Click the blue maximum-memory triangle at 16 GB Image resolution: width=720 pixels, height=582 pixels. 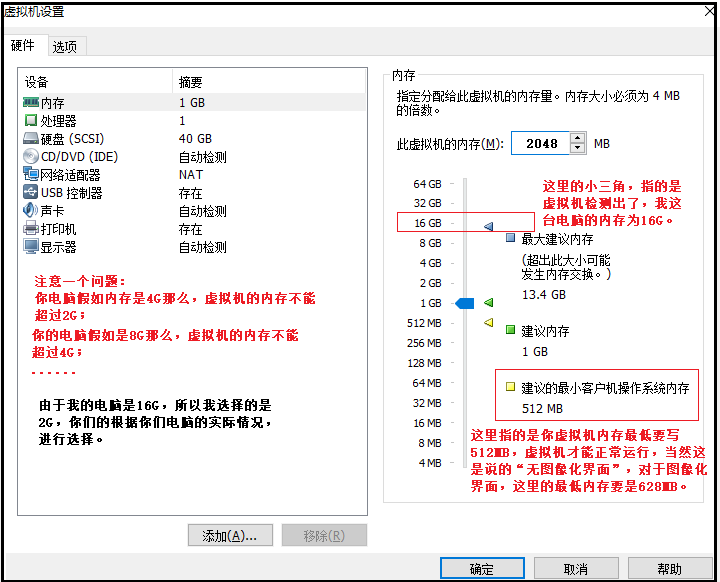(489, 226)
